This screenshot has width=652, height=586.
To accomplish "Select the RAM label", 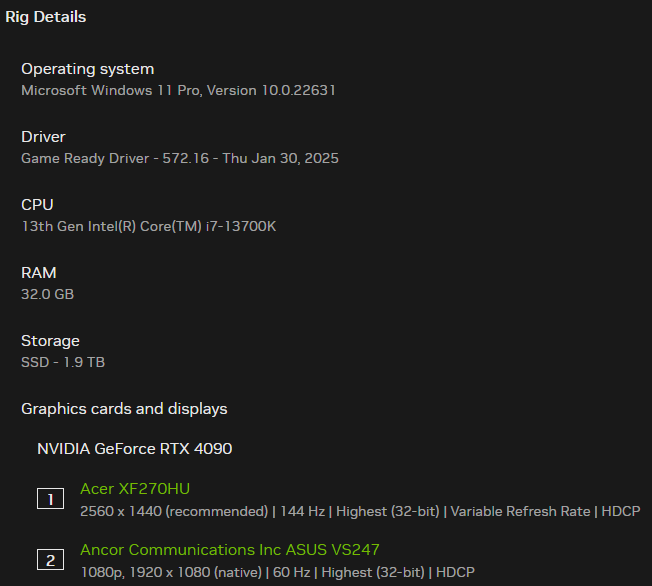I will (39, 273).
